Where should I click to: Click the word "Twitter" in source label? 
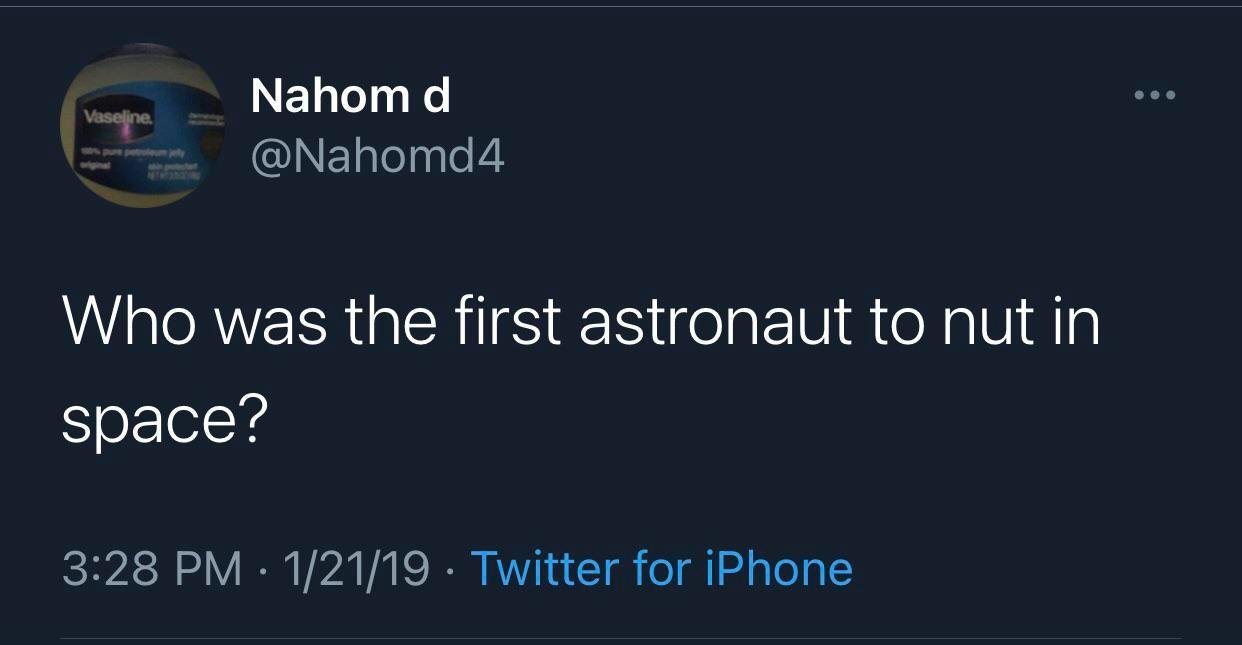pyautogui.click(x=544, y=569)
